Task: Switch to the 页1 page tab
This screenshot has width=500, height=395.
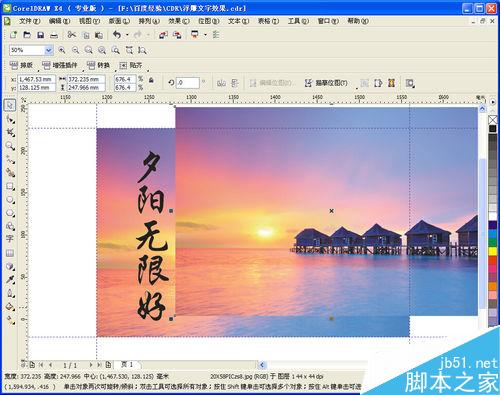Action: tap(127, 364)
